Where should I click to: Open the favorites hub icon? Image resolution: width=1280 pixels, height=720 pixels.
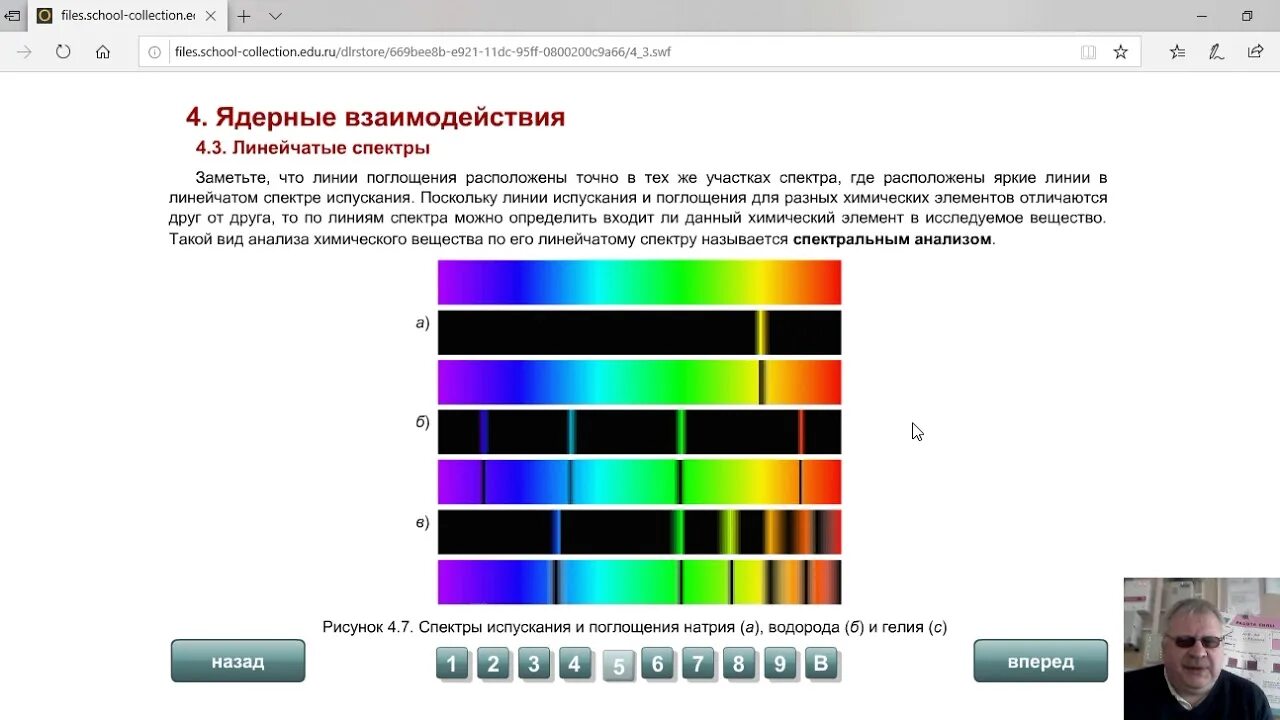tap(1177, 52)
